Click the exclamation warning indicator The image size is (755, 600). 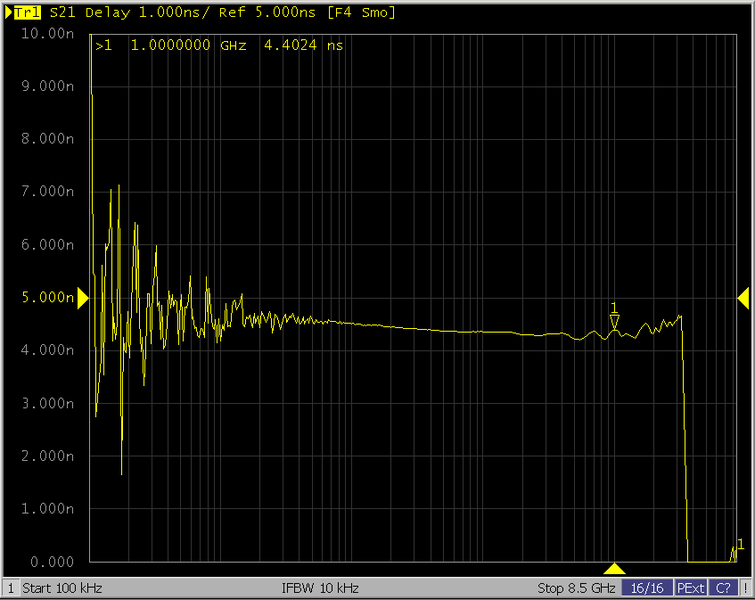click(745, 588)
